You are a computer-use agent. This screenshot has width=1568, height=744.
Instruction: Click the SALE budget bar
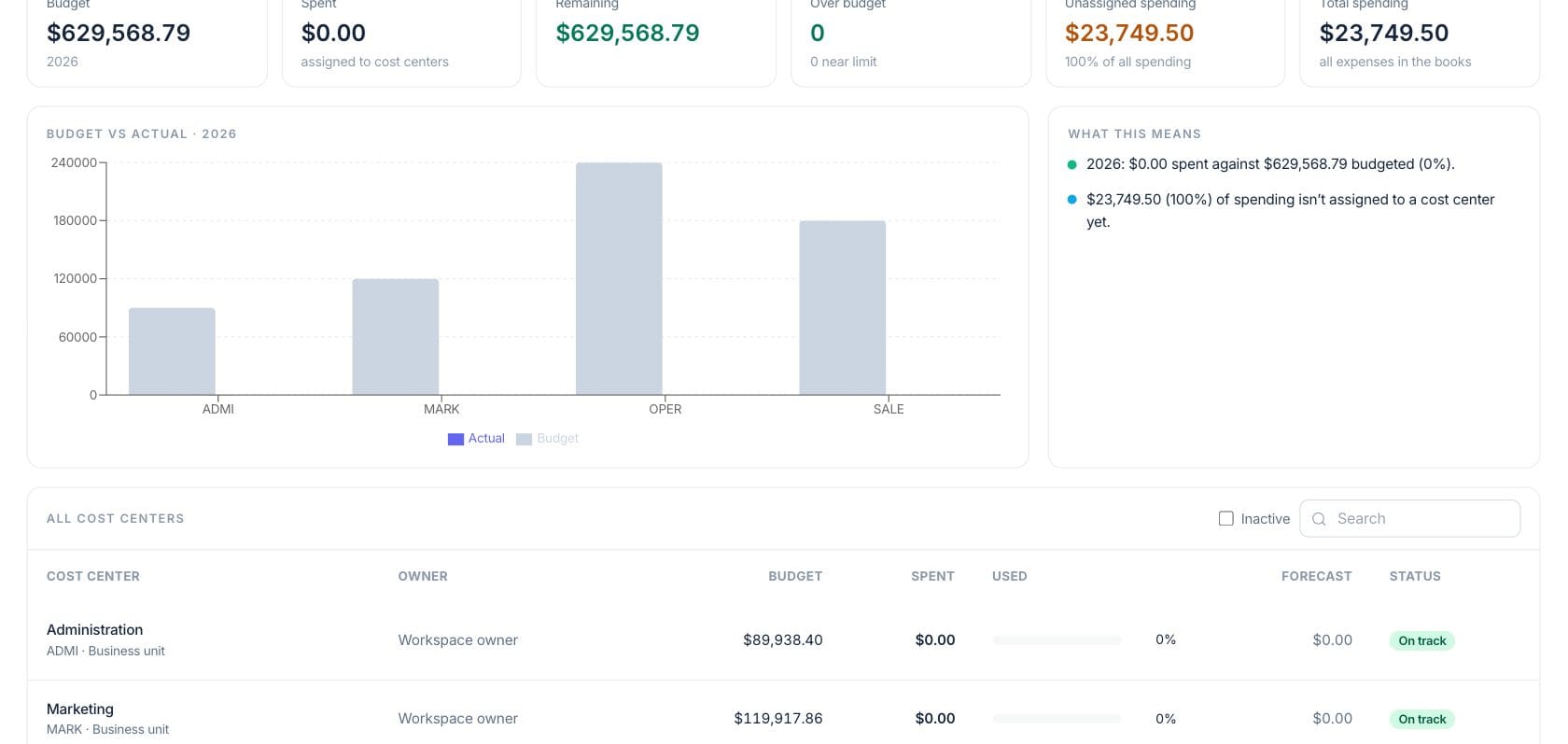pos(843,308)
